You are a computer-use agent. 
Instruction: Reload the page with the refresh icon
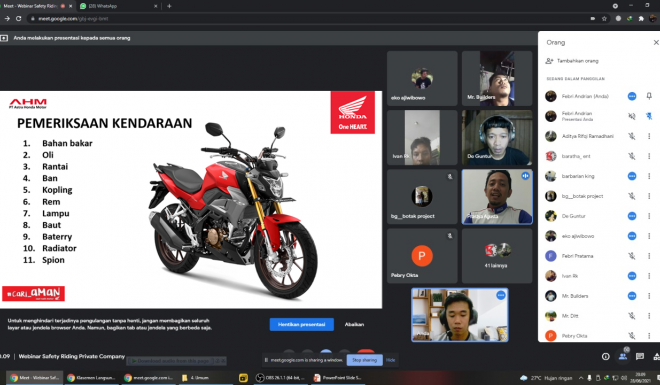[19, 19]
